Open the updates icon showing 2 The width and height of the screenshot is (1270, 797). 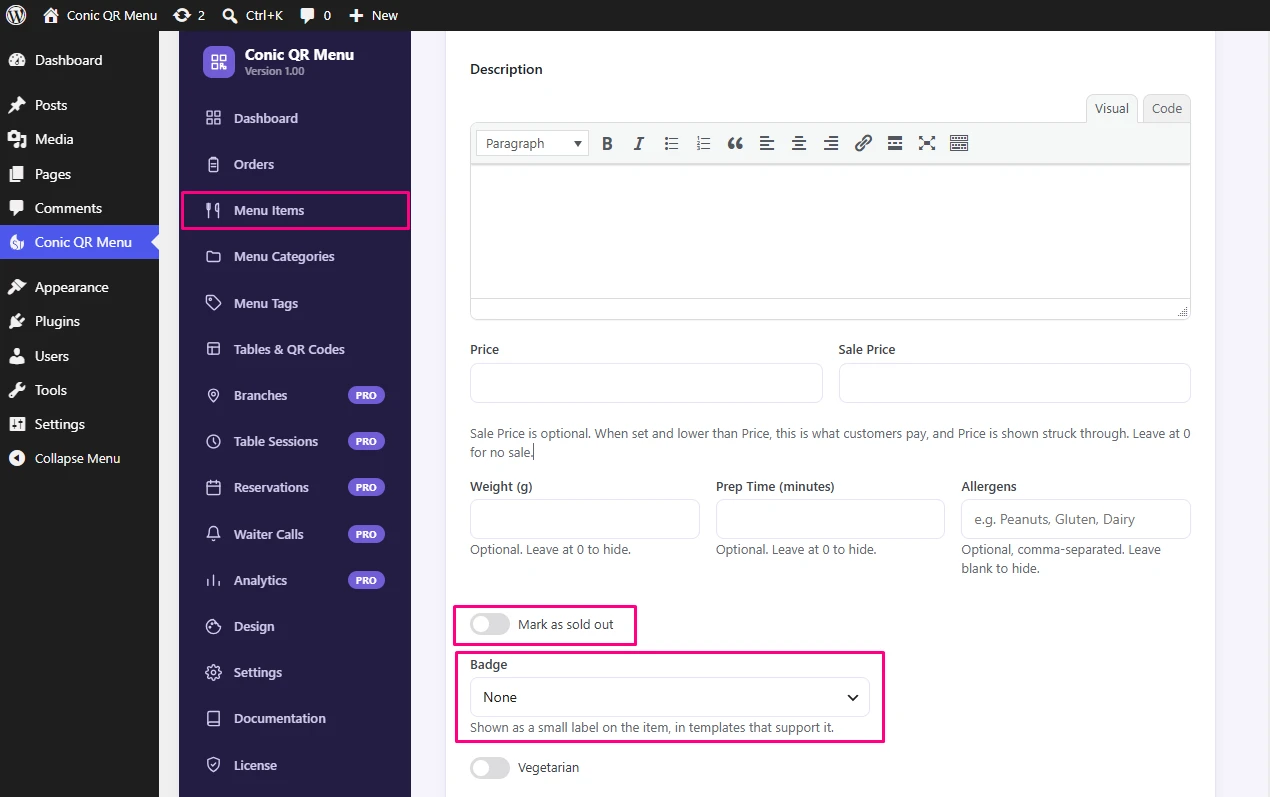pyautogui.click(x=188, y=15)
